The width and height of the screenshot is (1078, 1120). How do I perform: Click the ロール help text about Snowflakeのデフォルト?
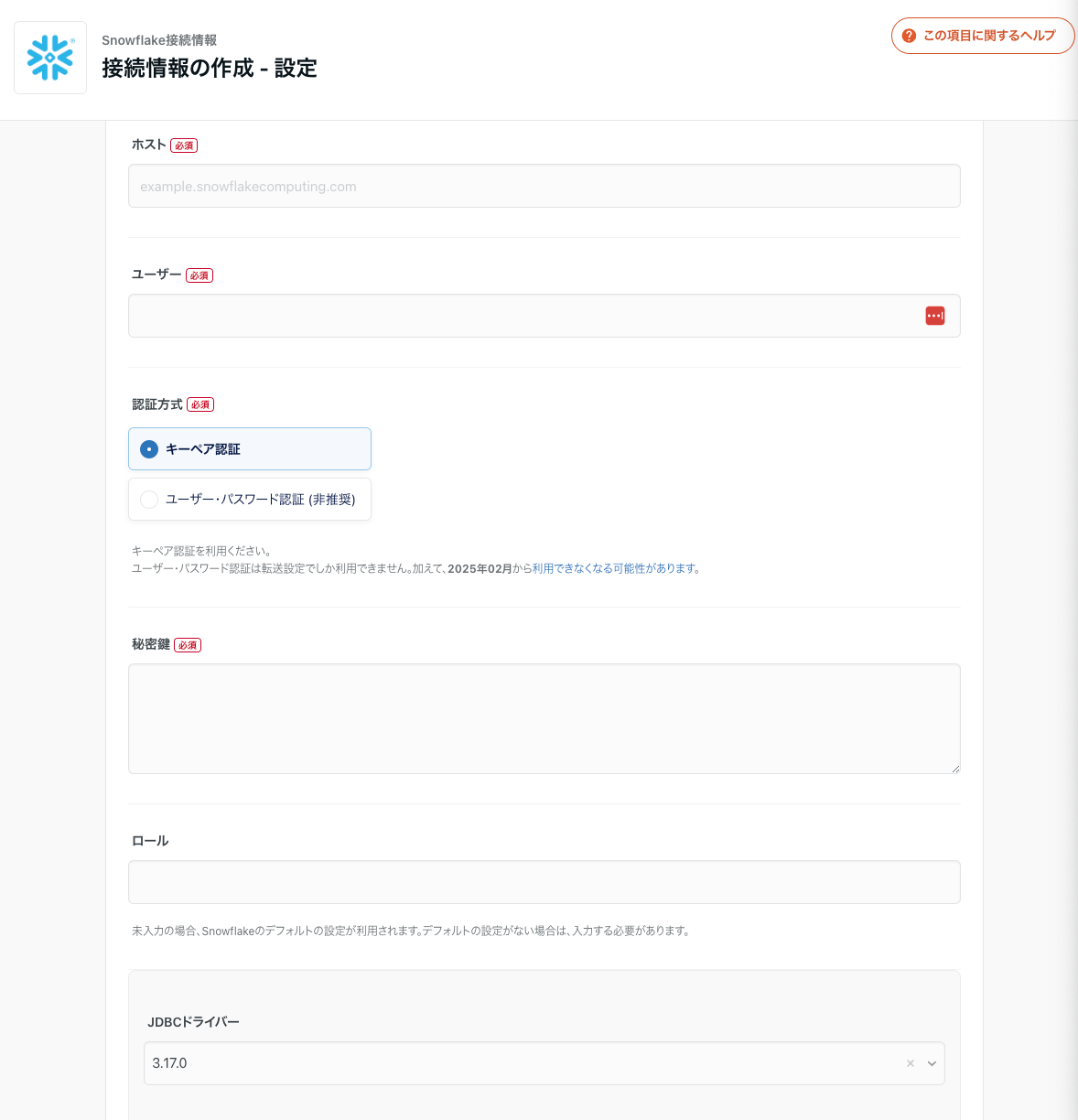411,931
